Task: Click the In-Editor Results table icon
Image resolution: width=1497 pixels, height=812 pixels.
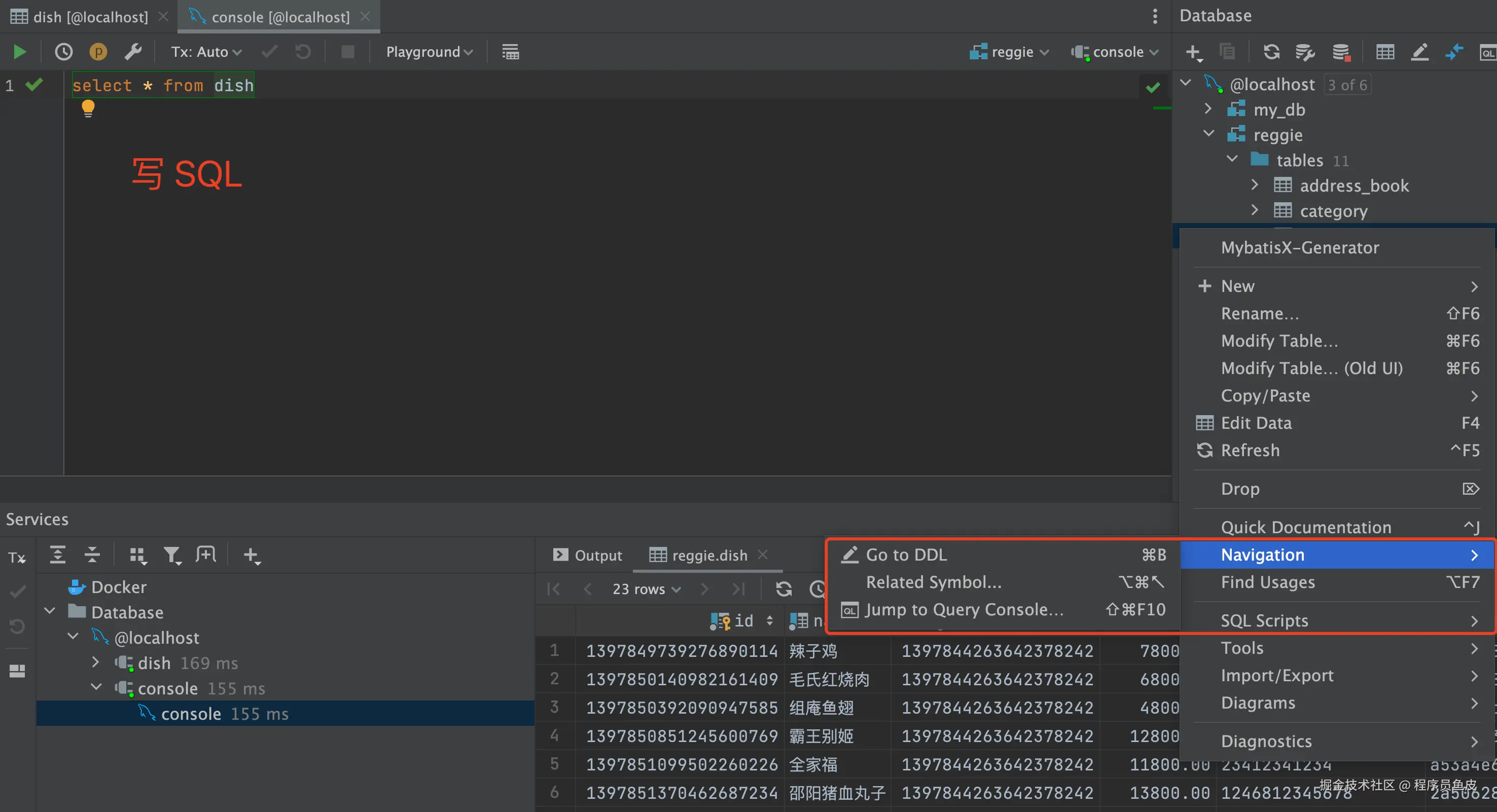Action: 510,52
